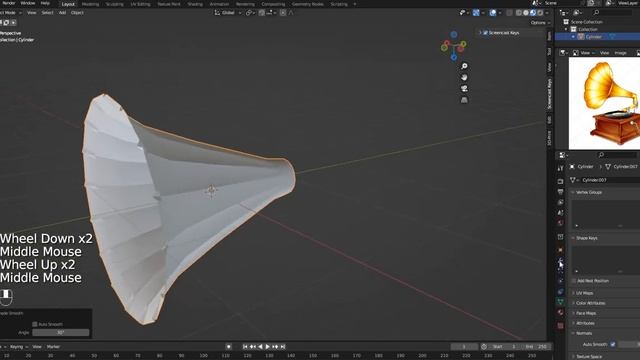This screenshot has height=360, width=640.
Task: Toggle viewport overlays button
Action: (493, 13)
